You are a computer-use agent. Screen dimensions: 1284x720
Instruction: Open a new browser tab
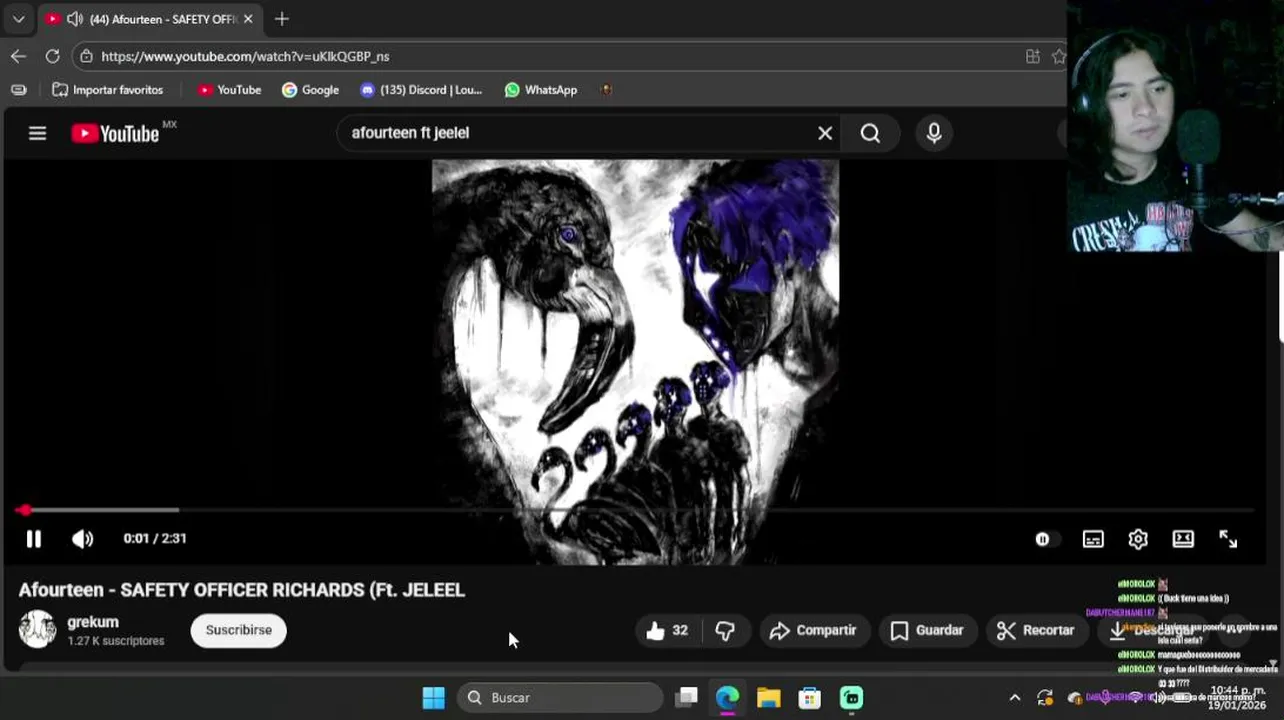click(x=282, y=19)
